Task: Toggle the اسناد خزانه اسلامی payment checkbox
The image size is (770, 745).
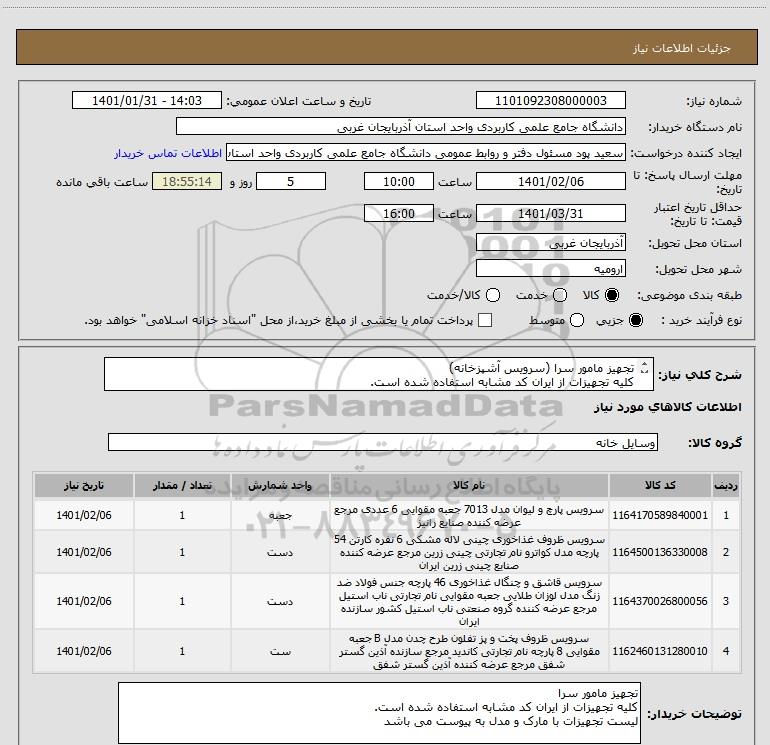Action: click(x=485, y=320)
